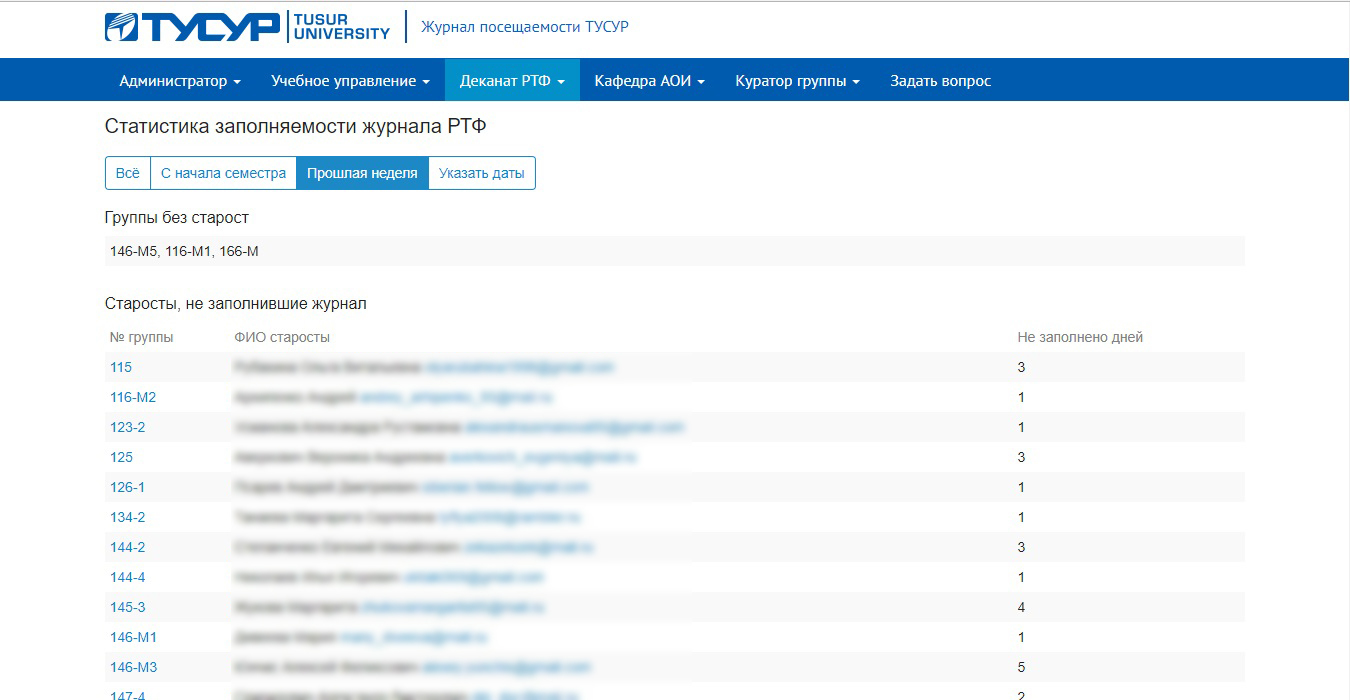Select the Всё period filter
The width and height of the screenshot is (1350, 700).
[x=128, y=173]
